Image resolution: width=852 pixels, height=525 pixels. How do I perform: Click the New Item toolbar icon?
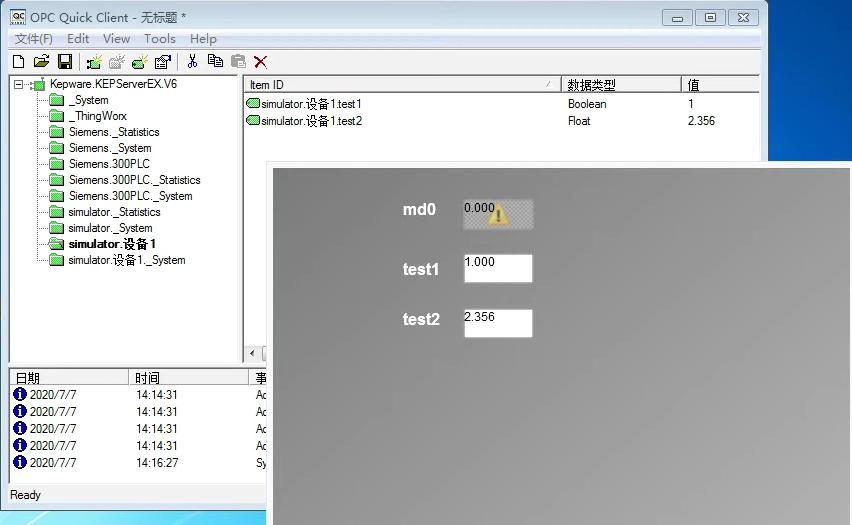[x=140, y=62]
